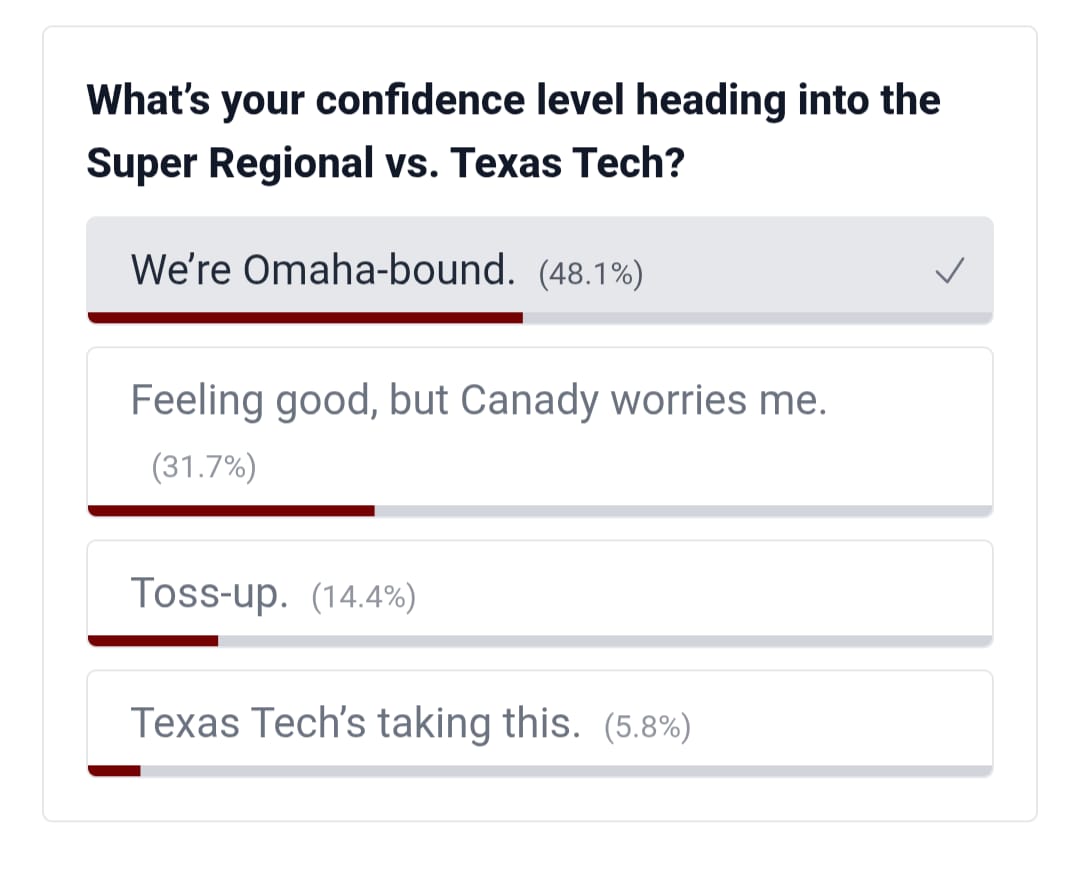This screenshot has height=885, width=1080.
Task: Click the red result bar under Toss-up
Action: click(x=153, y=640)
